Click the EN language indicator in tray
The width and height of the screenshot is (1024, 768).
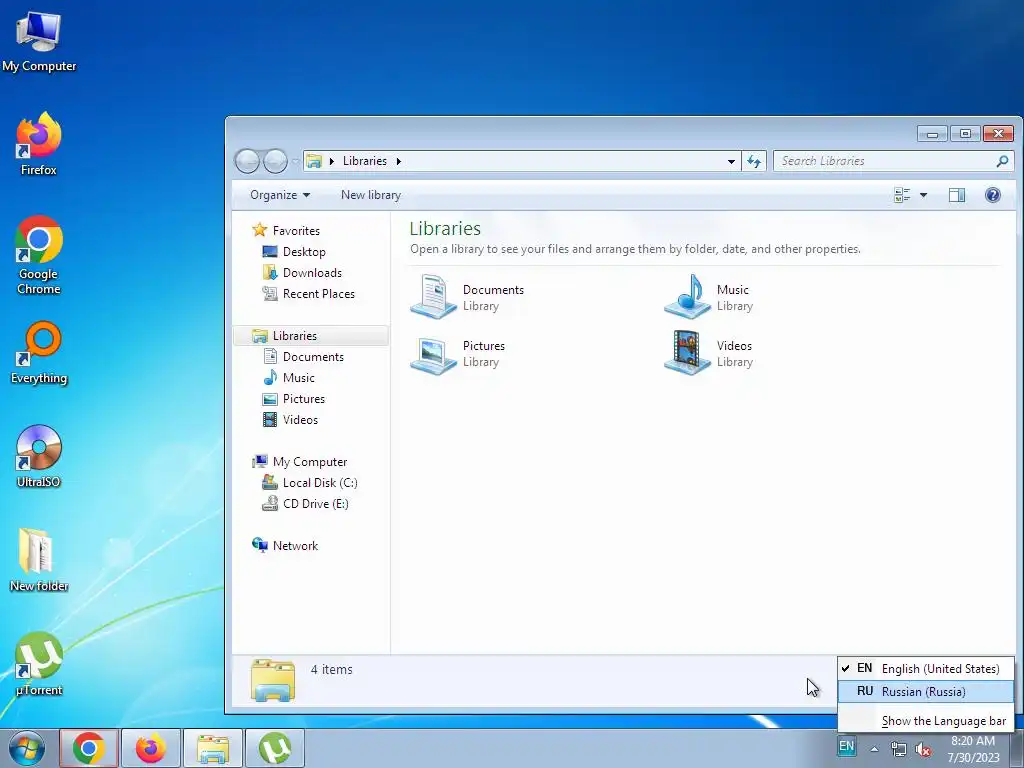tap(846, 746)
